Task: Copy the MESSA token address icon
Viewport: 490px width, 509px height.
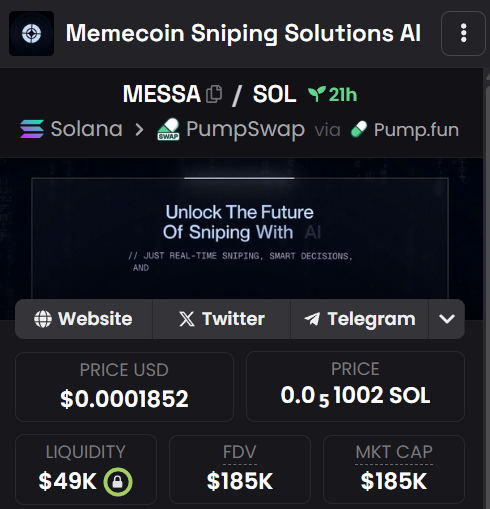Action: click(x=214, y=94)
